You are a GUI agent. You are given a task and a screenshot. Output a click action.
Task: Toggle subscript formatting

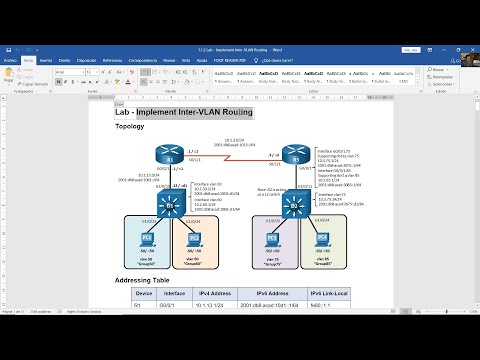(x=90, y=82)
